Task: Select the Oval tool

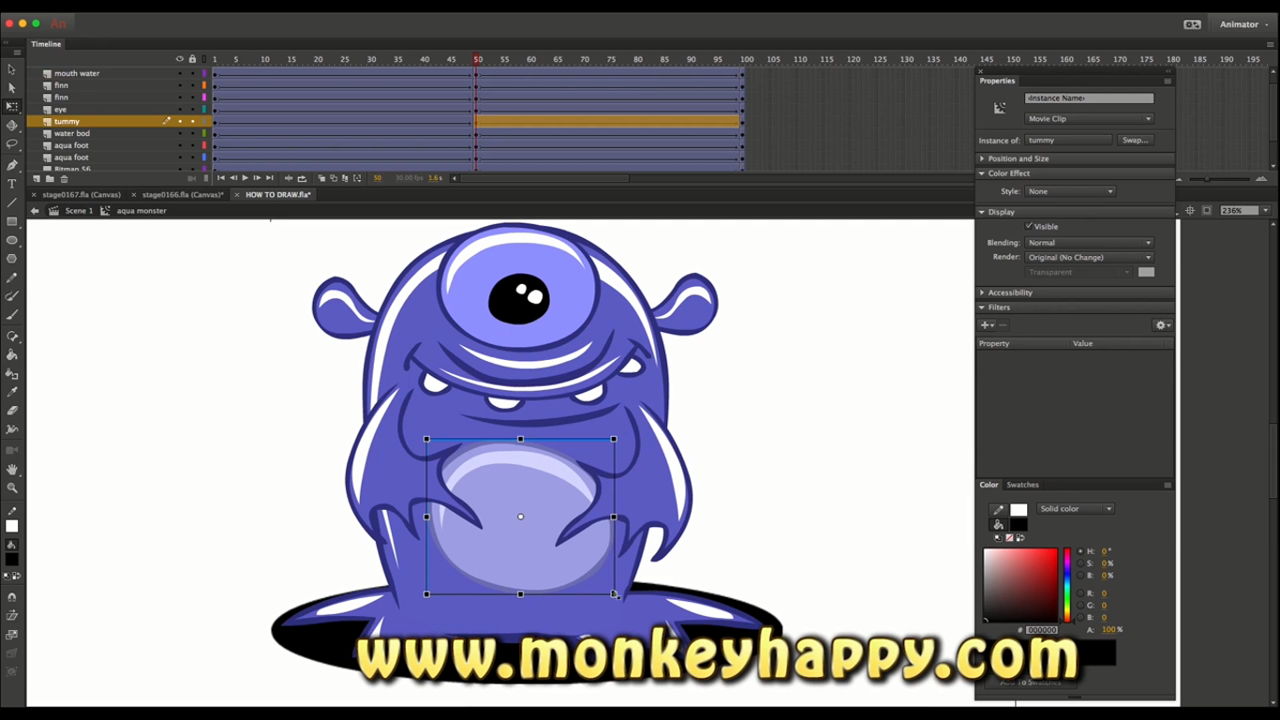Action: pos(12,240)
